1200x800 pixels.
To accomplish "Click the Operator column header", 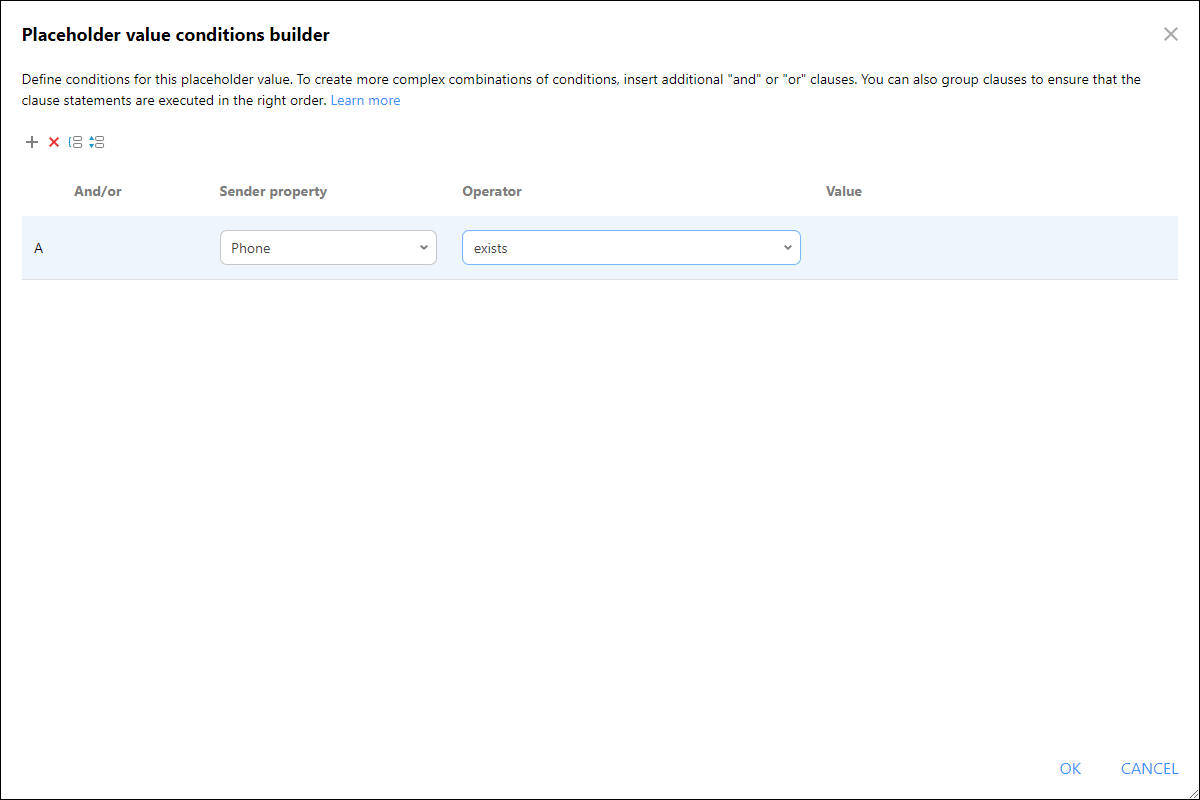I will pos(492,191).
